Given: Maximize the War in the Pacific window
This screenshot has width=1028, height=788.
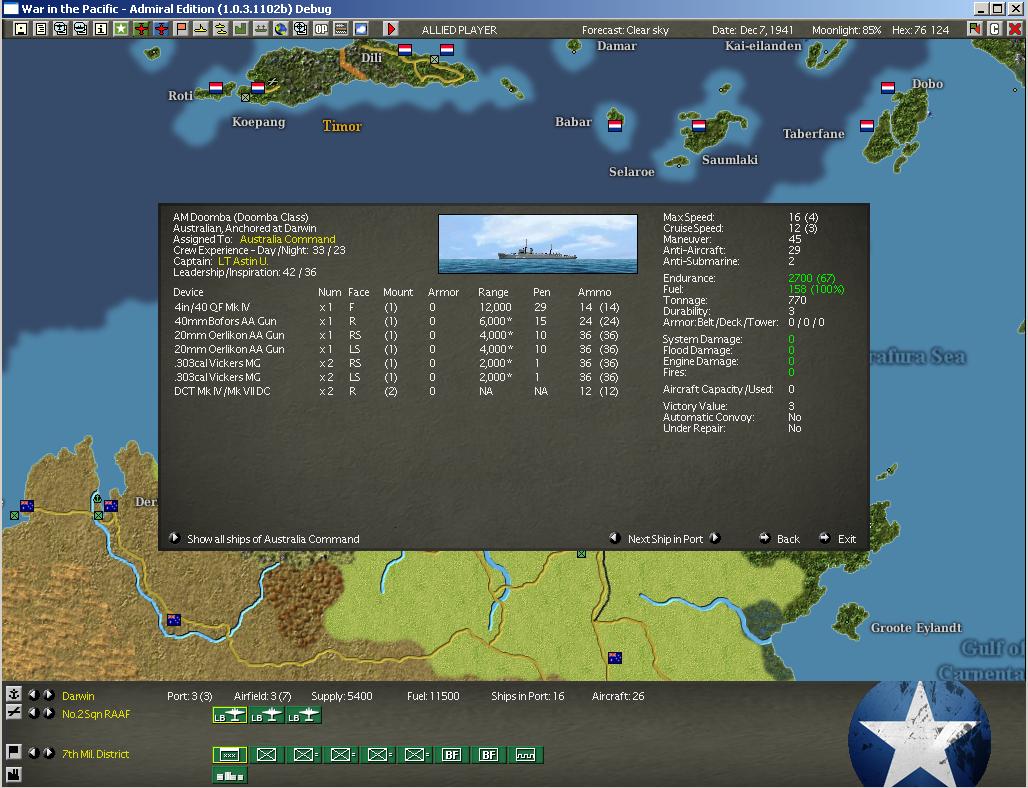Looking at the screenshot, I should pyautogui.click(x=997, y=9).
